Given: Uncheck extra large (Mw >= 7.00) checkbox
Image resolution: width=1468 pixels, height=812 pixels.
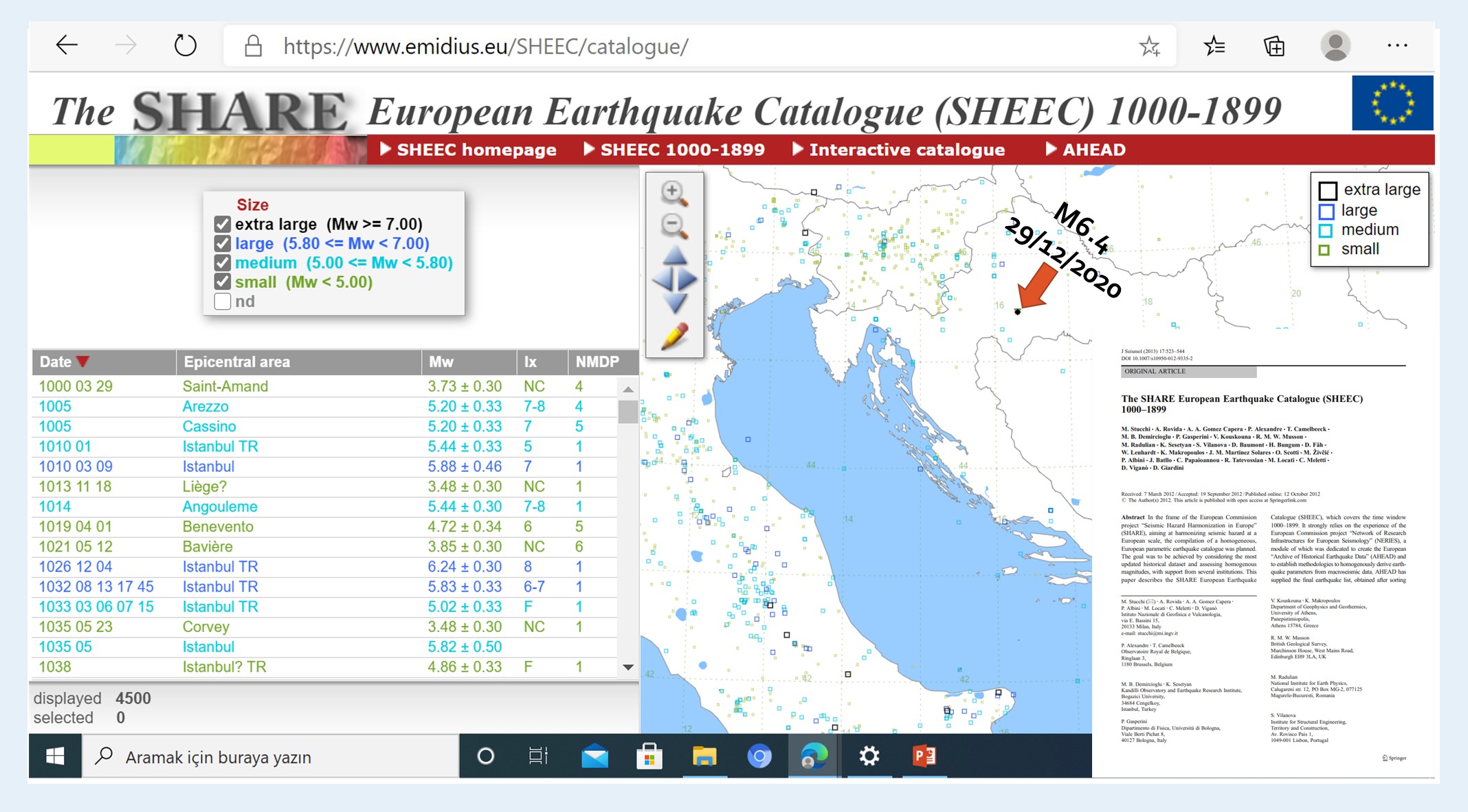Looking at the screenshot, I should click(x=222, y=224).
